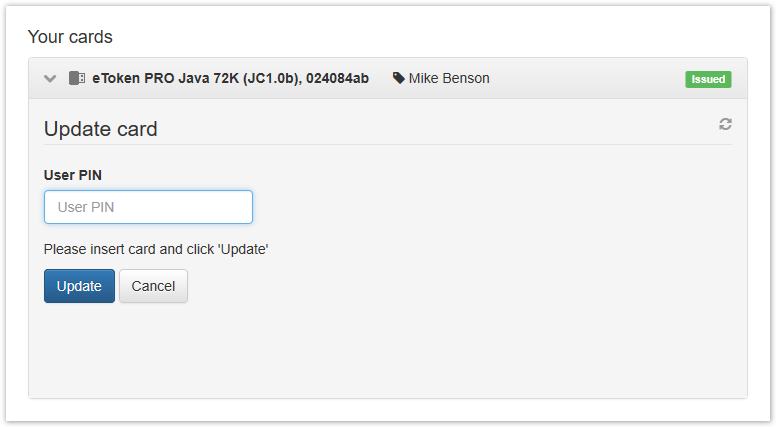Click the Your cards heading
The height and width of the screenshot is (427, 776).
tap(70, 37)
